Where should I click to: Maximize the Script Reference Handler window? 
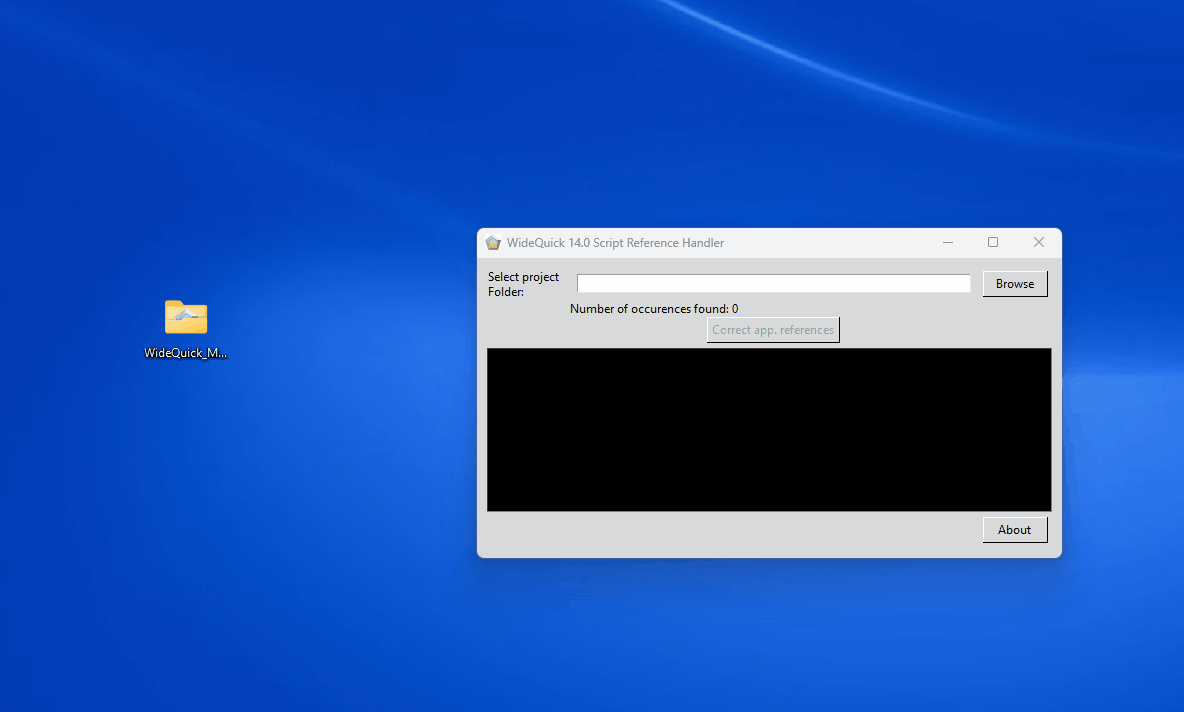coord(993,243)
